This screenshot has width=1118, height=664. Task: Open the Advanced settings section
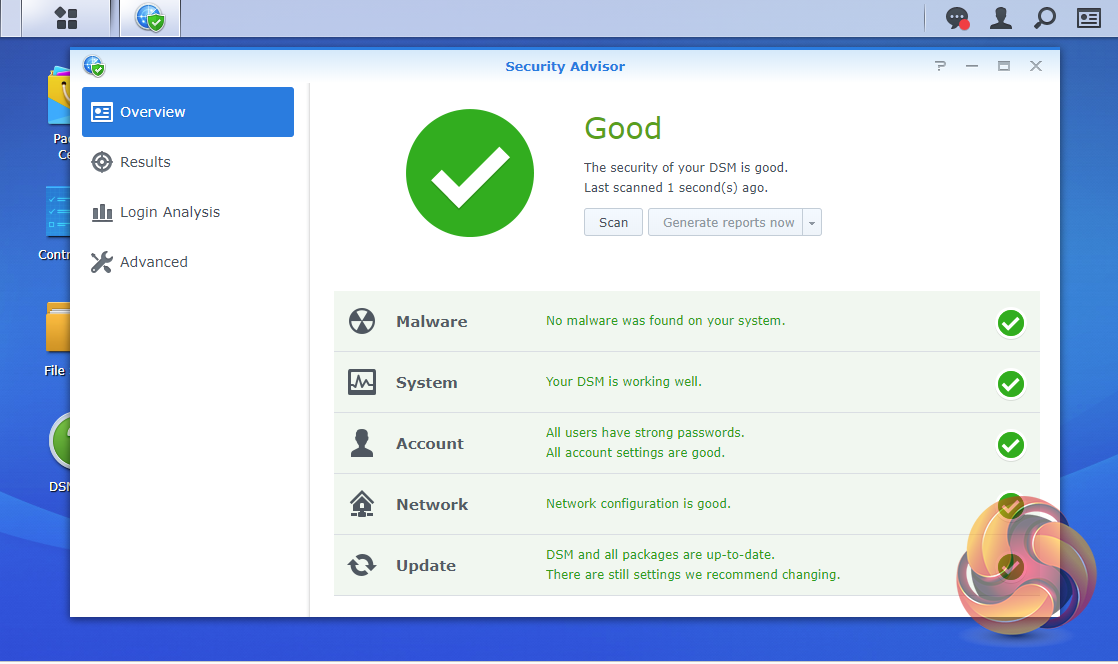click(x=188, y=262)
